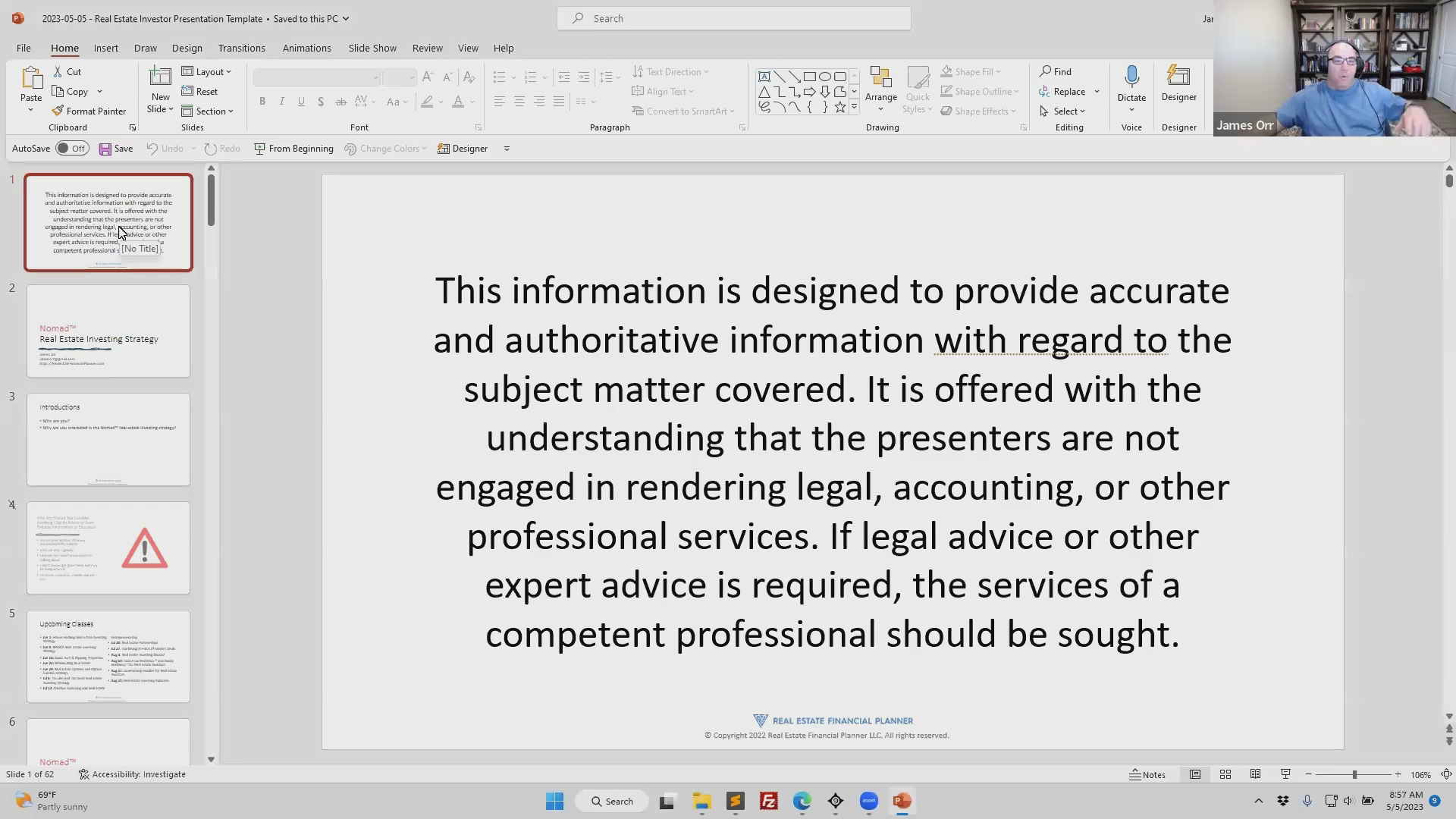The image size is (1456, 819).
Task: Start Slide Show from status bar
Action: 1285,774
